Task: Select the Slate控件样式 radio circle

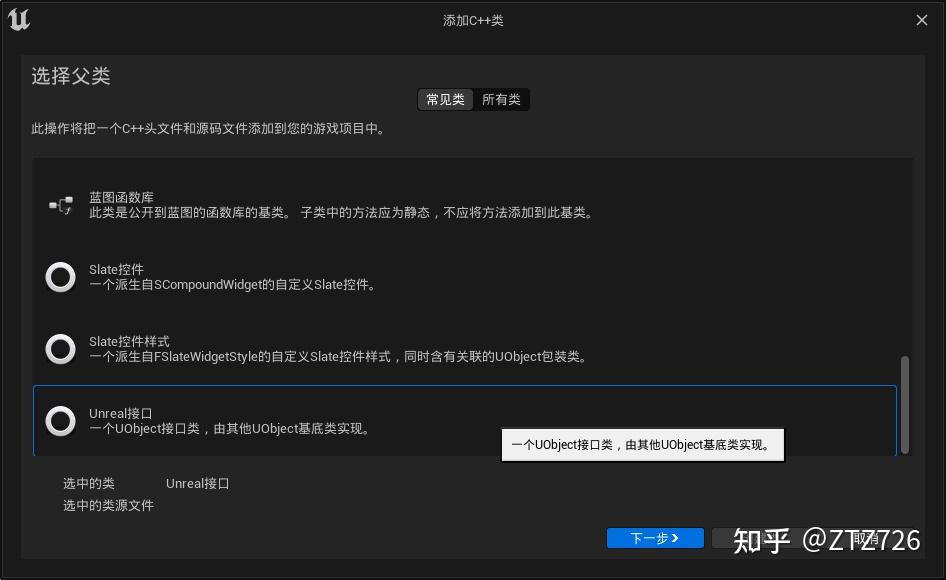Action: 60,349
